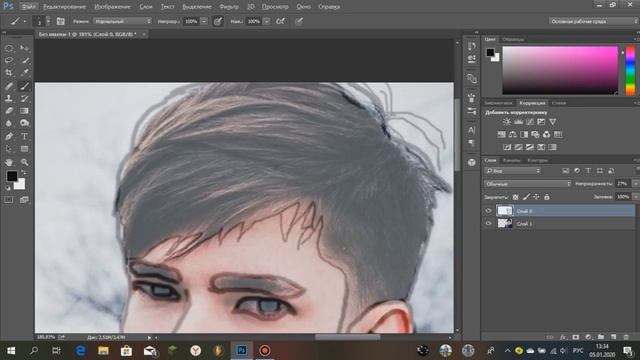The height and width of the screenshot is (360, 640).
Task: Select the Clone Stamp tool
Action: 9,98
